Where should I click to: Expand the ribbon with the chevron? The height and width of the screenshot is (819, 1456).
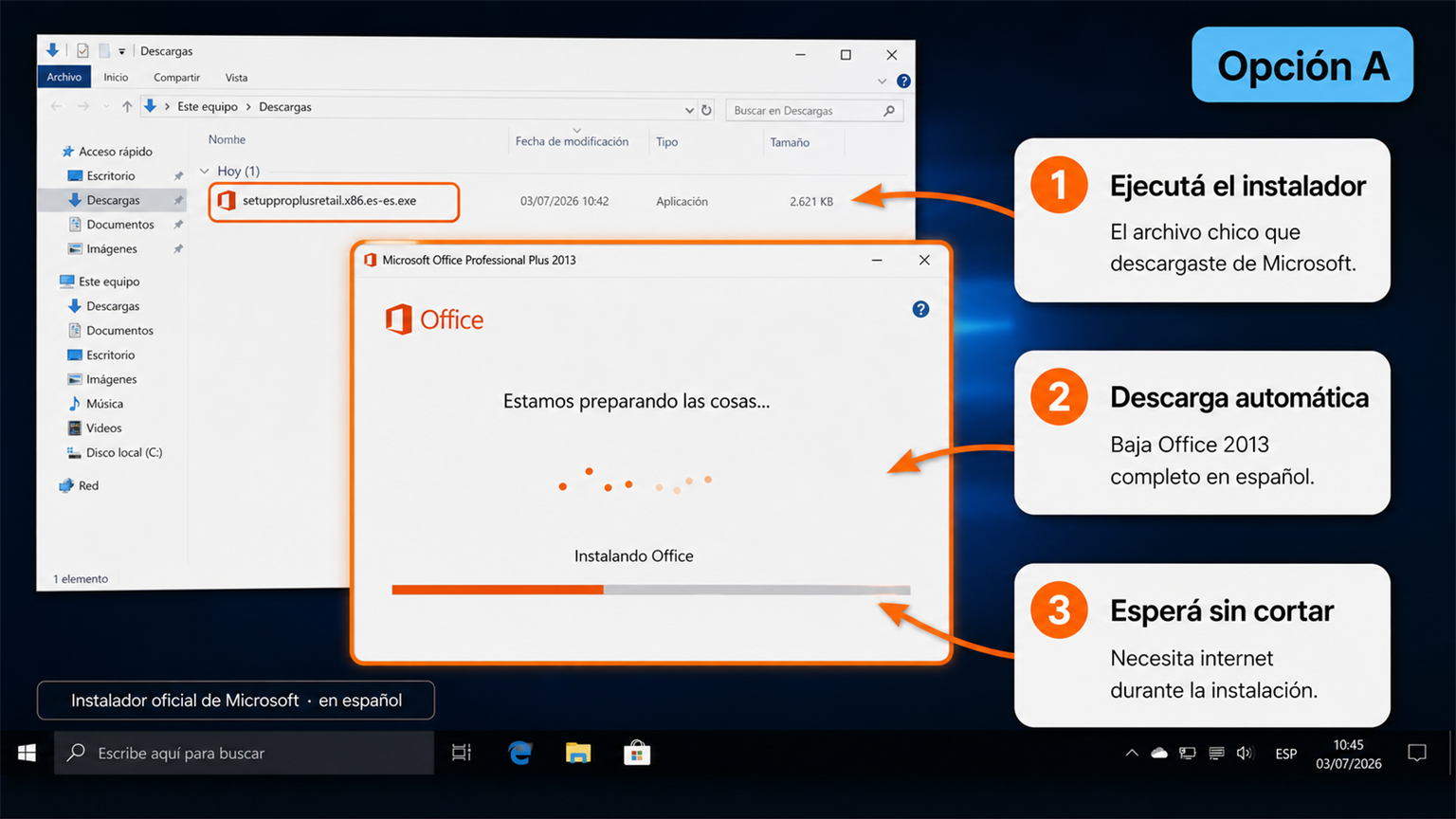(882, 82)
